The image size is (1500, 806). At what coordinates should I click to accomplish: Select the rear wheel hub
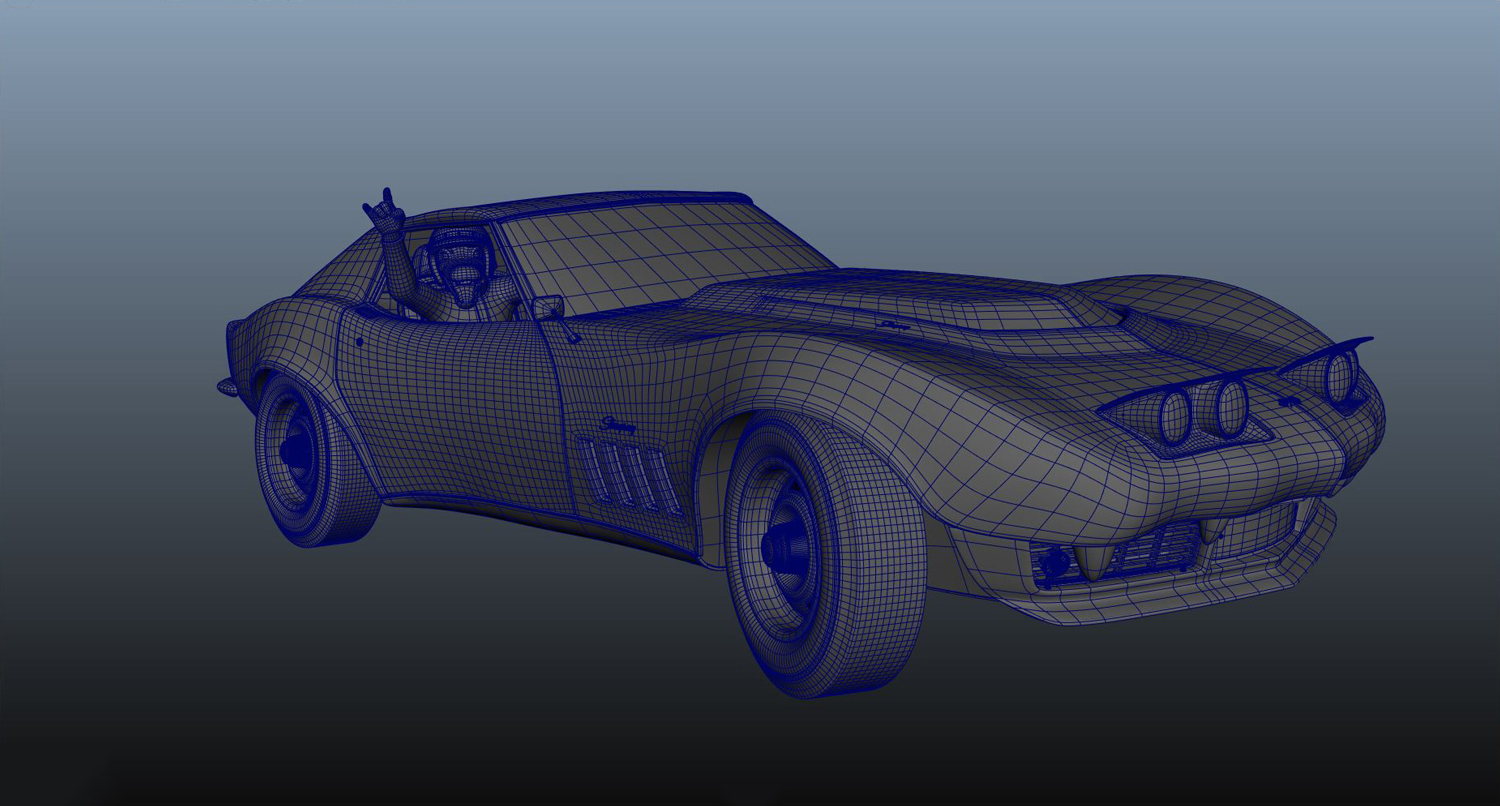point(293,452)
